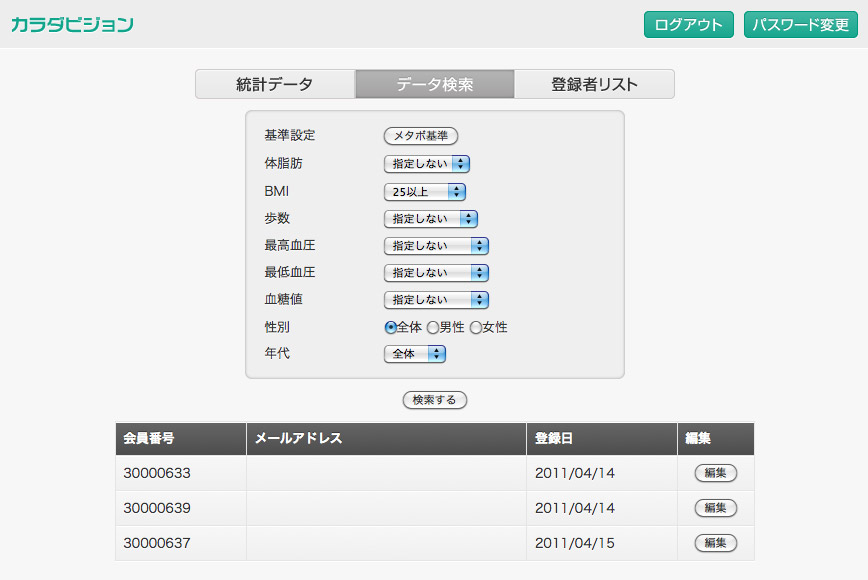Screen dimensions: 868x580
Task: Click 編集 for member 30000637
Action: 716,543
